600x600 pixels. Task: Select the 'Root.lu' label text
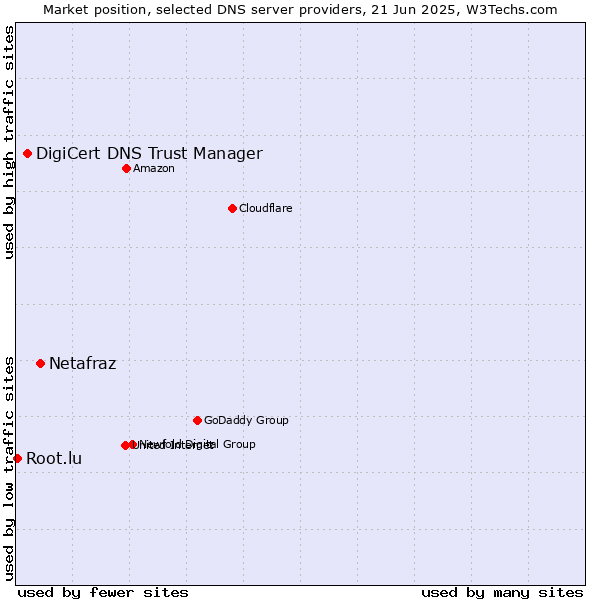click(x=54, y=458)
